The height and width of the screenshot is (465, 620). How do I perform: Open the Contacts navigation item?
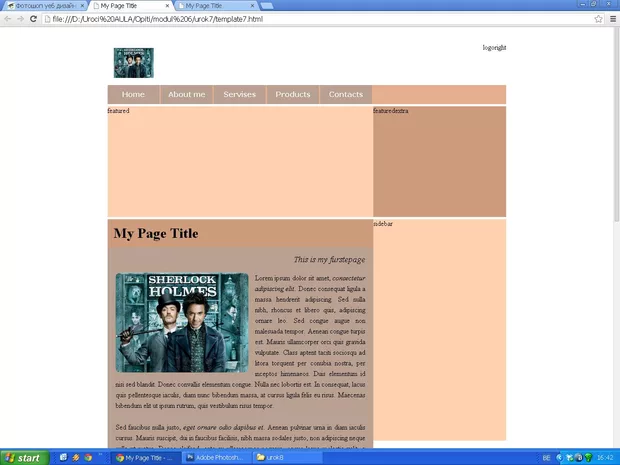click(x=346, y=95)
